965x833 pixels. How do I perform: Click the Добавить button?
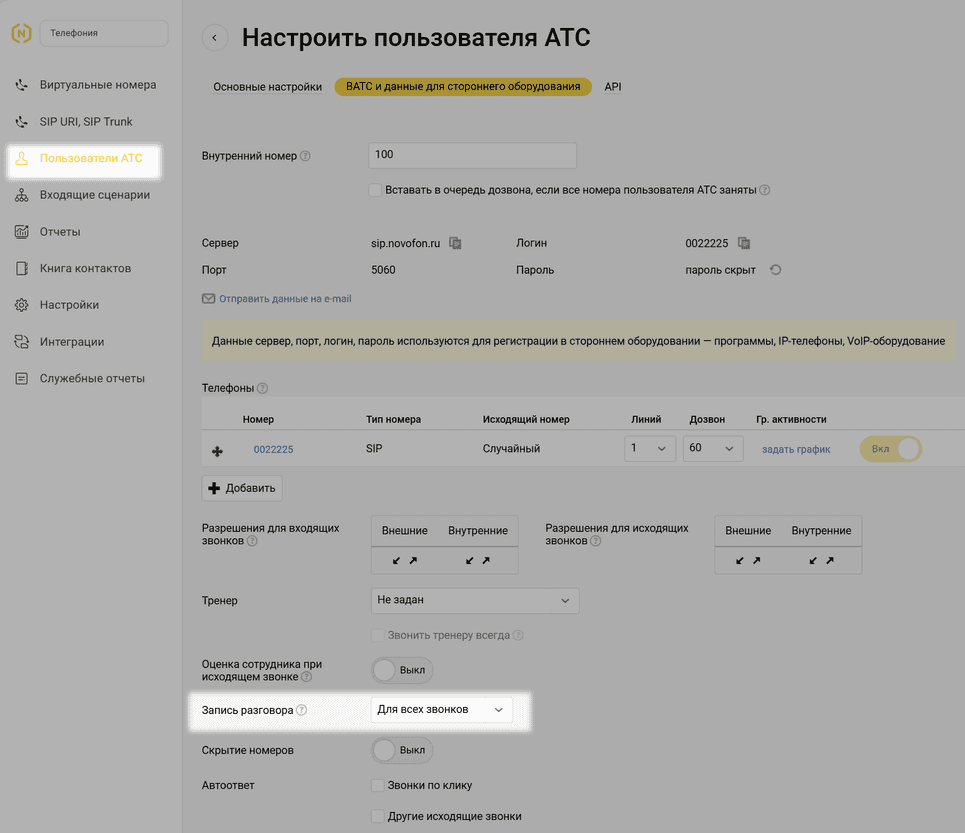(243, 488)
